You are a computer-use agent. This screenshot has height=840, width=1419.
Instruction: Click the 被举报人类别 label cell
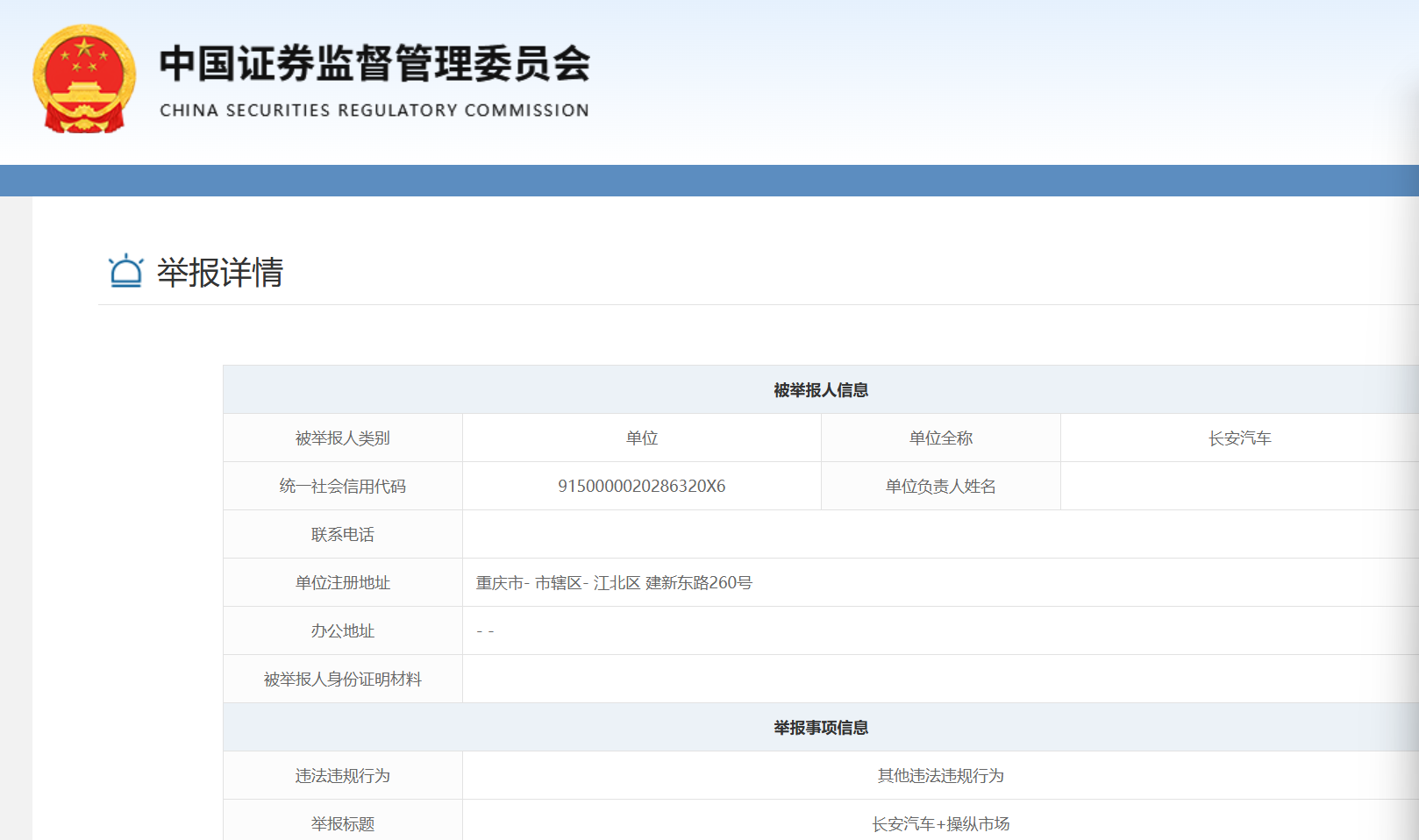343,438
